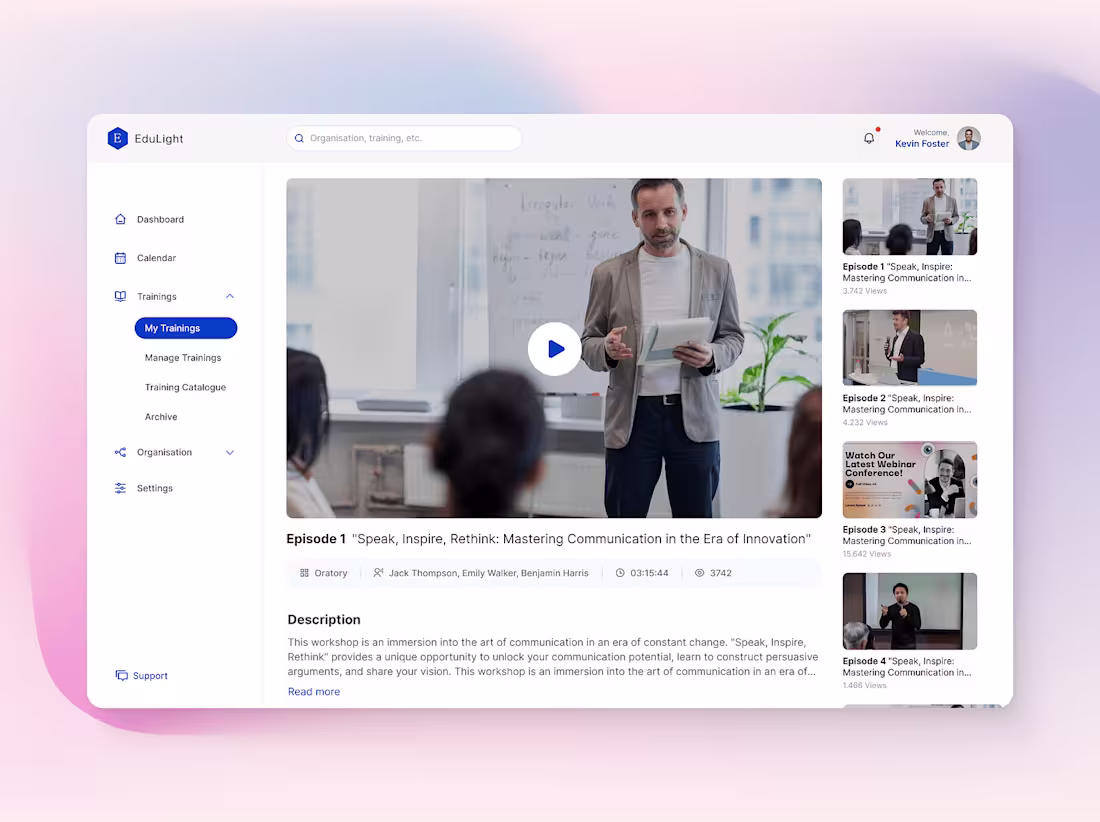The height and width of the screenshot is (822, 1100).
Task: Select My Trainings submenu item
Action: click(186, 328)
